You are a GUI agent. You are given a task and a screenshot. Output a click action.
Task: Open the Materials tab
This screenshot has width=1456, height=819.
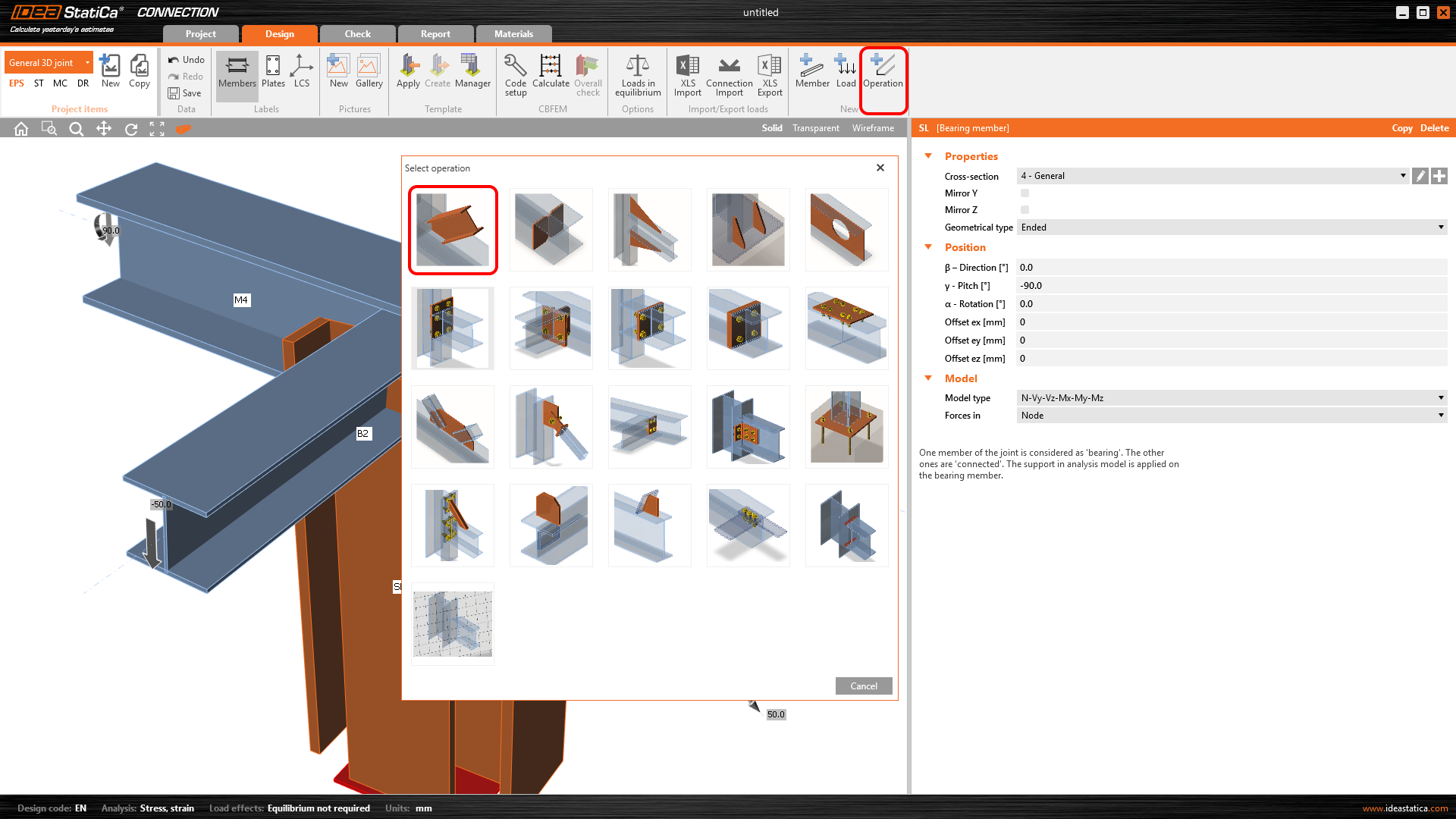click(513, 34)
